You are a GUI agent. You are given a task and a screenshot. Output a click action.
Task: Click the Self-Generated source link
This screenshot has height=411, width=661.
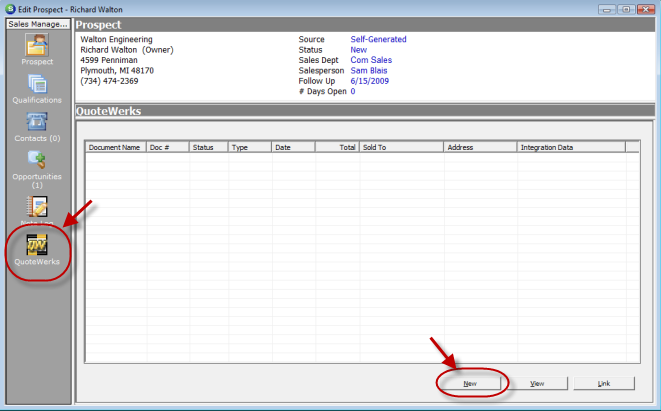tap(378, 40)
